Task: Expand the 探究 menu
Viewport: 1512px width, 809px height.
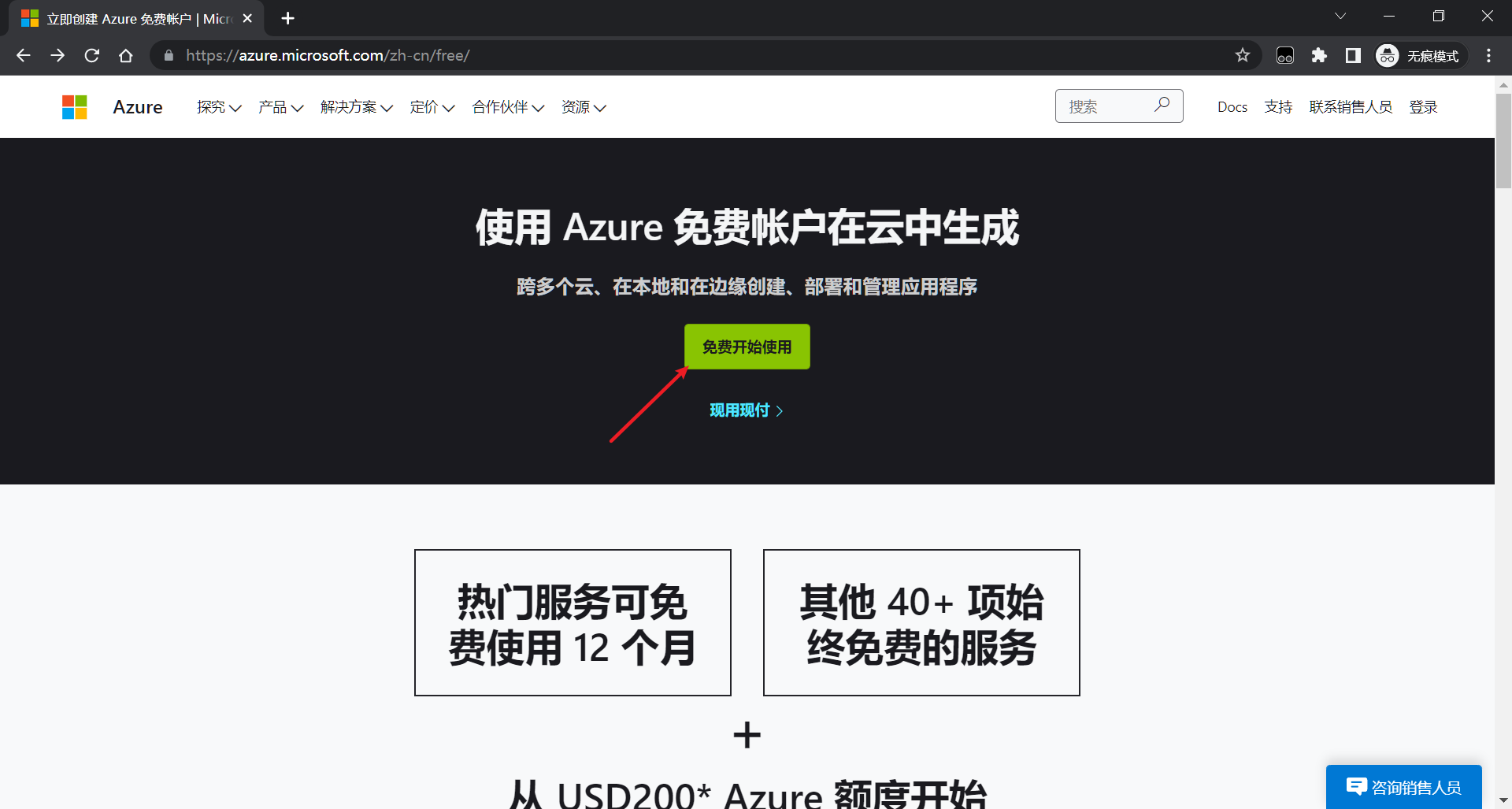Action: [219, 107]
